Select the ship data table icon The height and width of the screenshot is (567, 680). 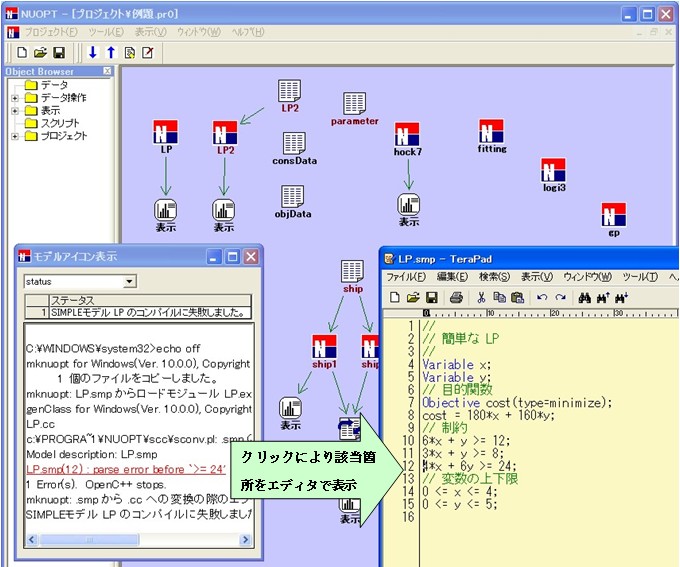tap(352, 272)
